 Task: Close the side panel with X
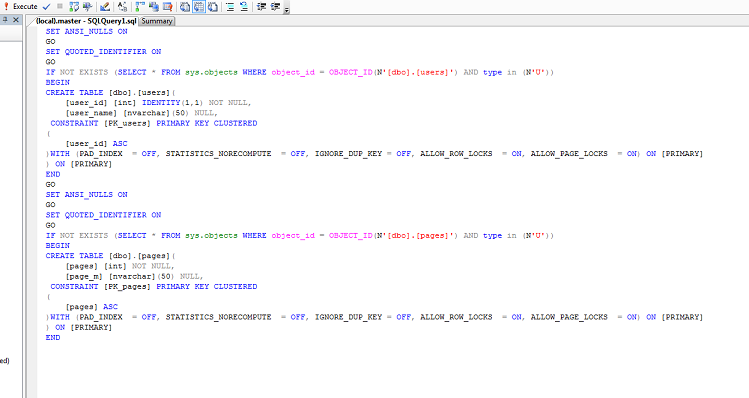16,20
